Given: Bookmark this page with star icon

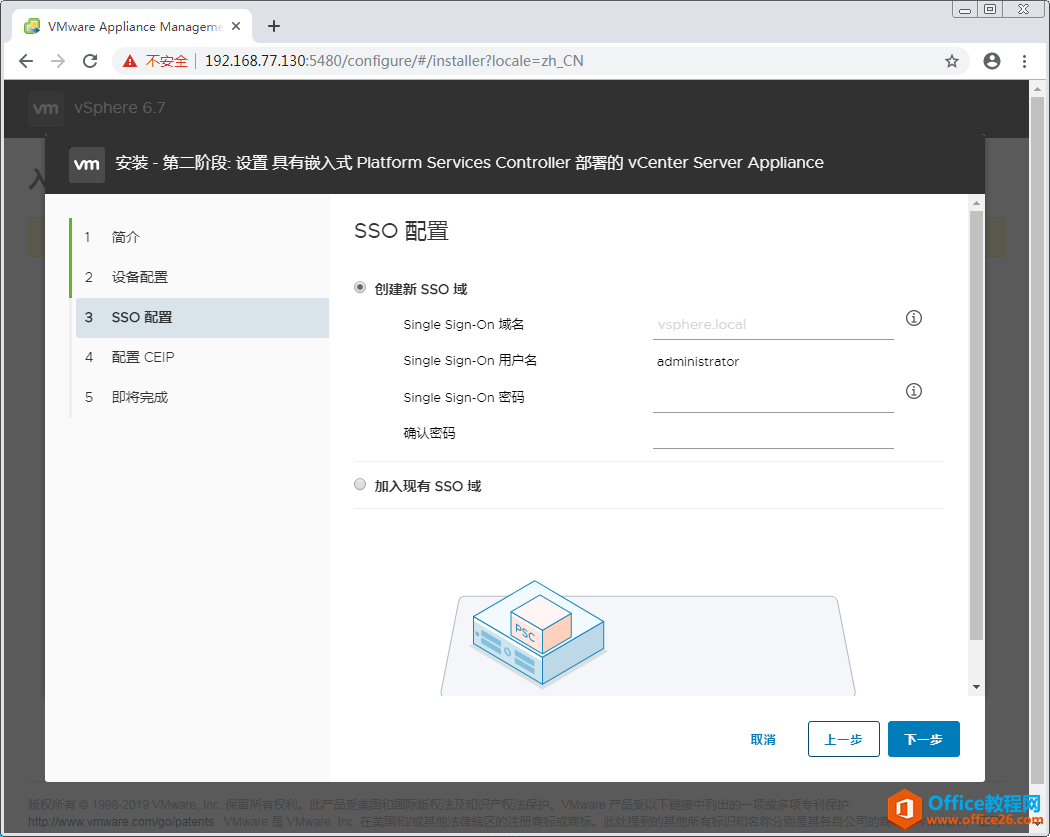Looking at the screenshot, I should click(952, 62).
